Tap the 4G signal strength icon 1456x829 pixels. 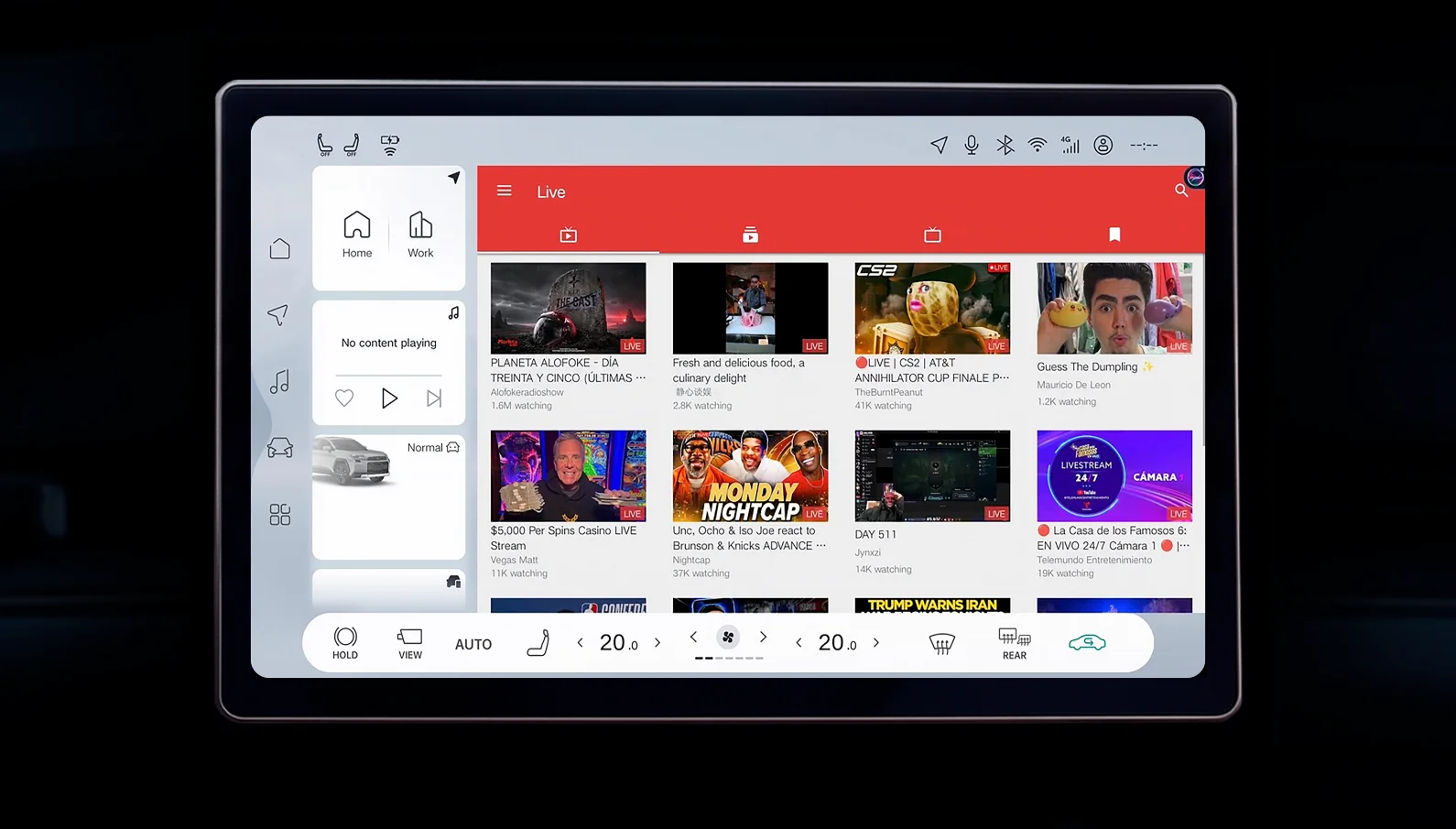[x=1070, y=145]
